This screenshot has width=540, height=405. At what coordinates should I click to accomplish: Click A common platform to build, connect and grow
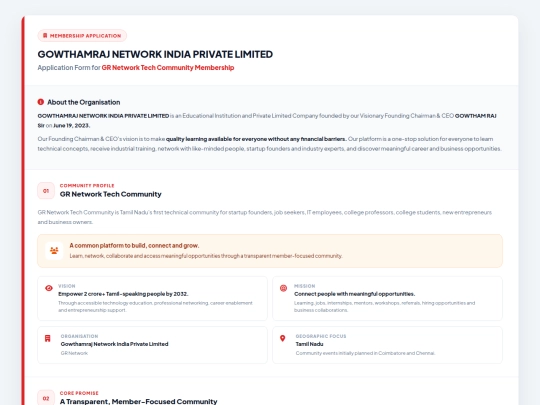click(x=134, y=246)
